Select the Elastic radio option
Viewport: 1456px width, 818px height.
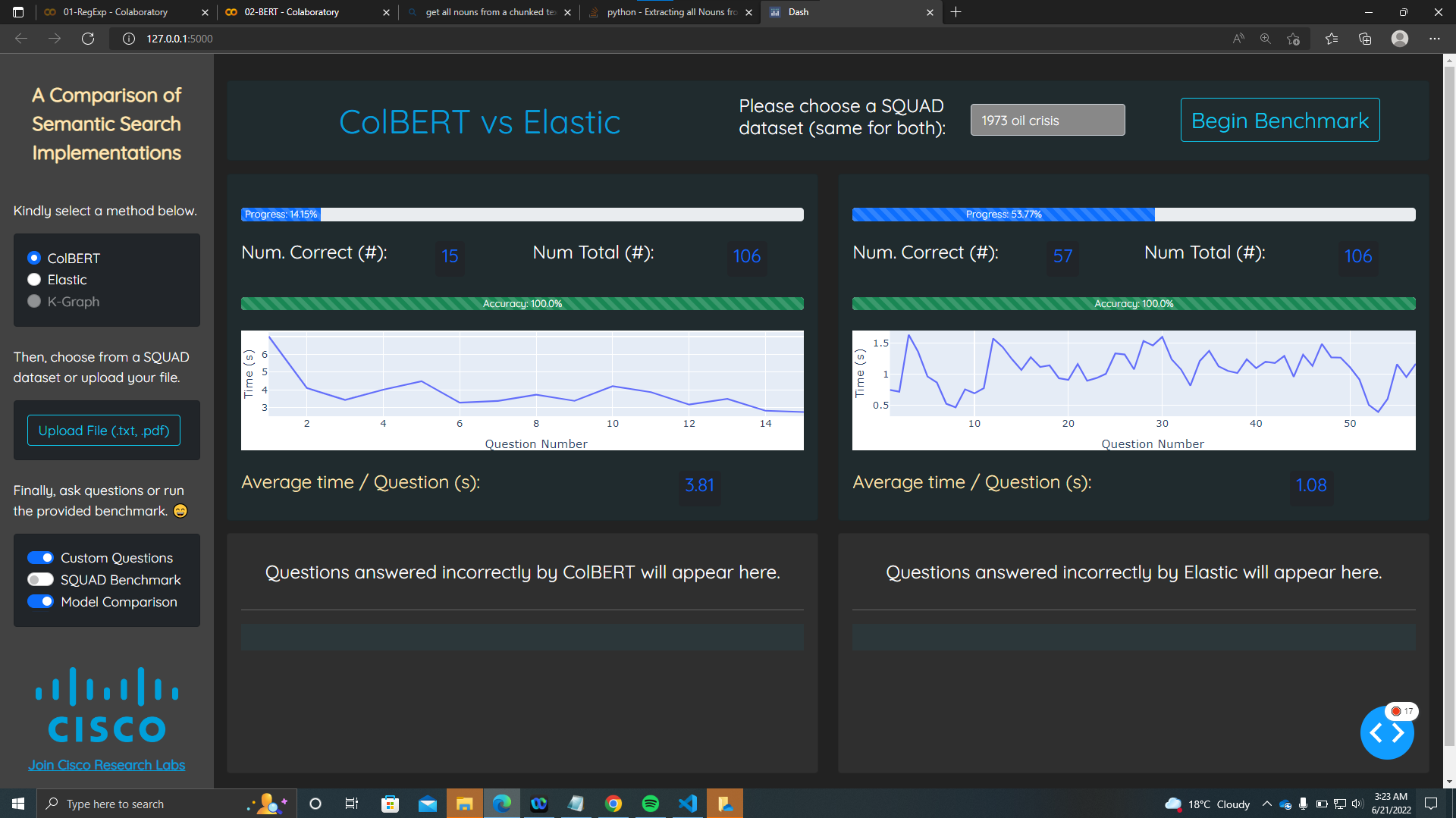point(34,280)
